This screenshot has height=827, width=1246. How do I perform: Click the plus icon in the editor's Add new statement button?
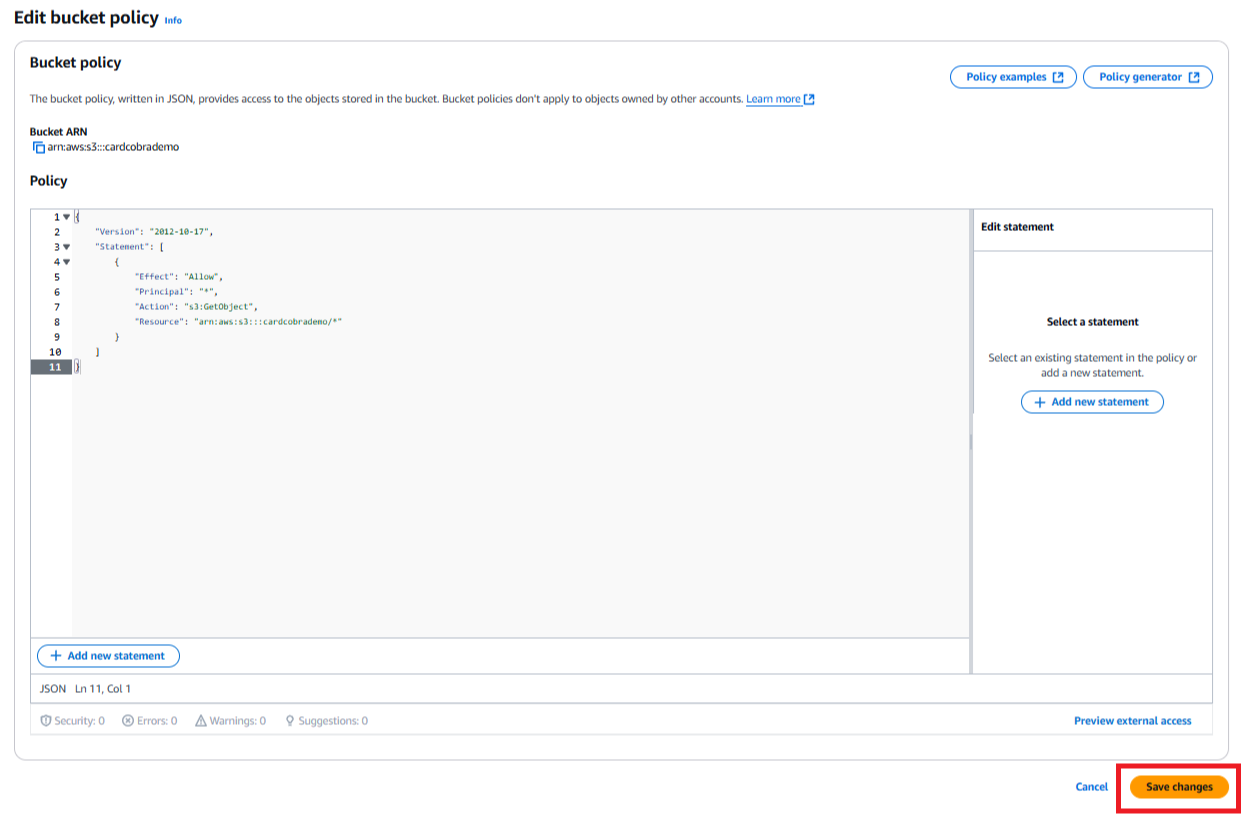pyautogui.click(x=56, y=656)
